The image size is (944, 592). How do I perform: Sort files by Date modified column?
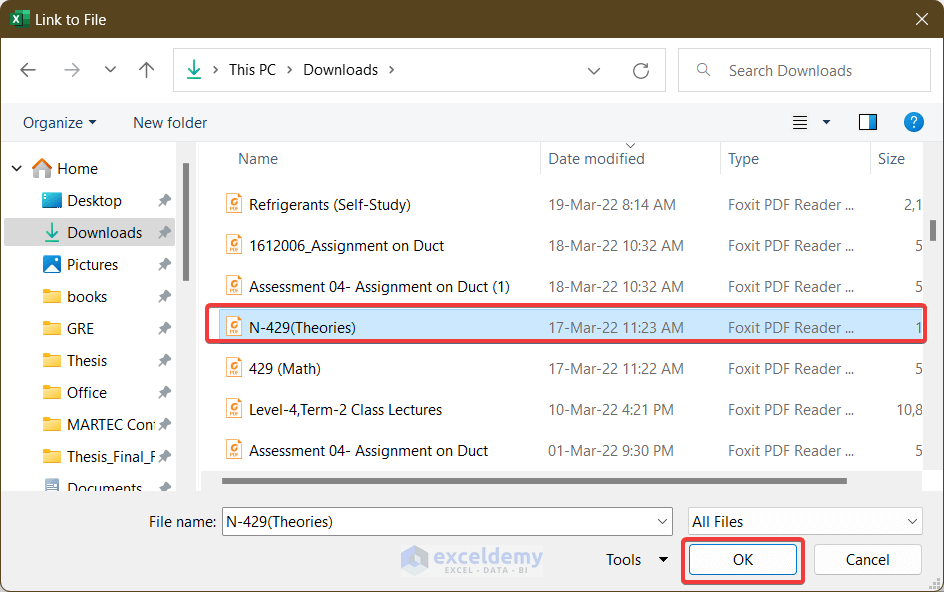pyautogui.click(x=596, y=159)
